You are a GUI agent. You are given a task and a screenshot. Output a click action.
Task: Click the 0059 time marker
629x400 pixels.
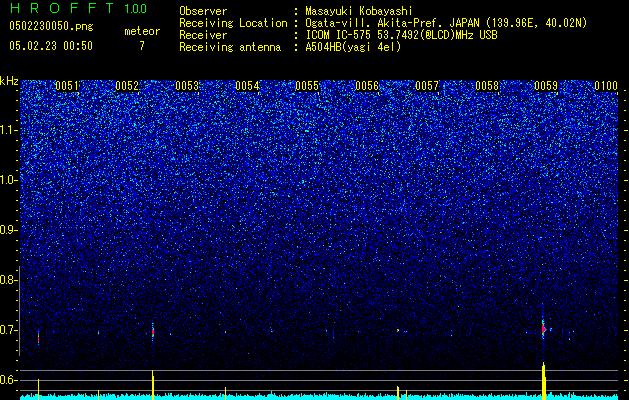tap(546, 86)
